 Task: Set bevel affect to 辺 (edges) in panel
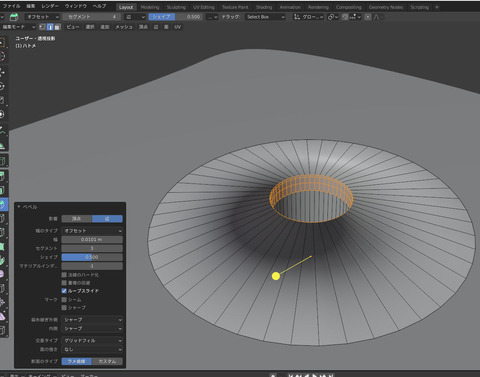click(x=107, y=219)
